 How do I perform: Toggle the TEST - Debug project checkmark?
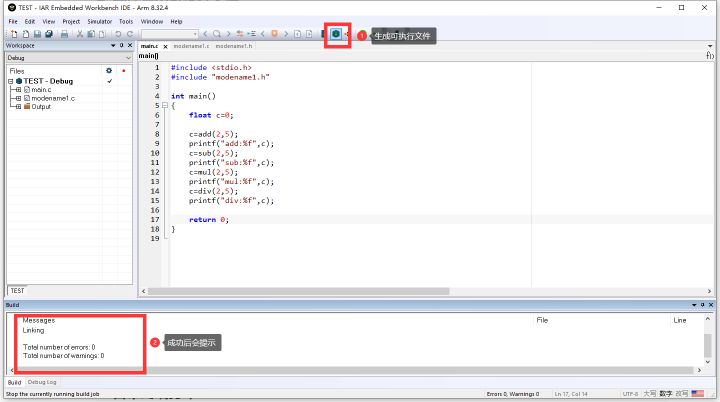point(110,81)
